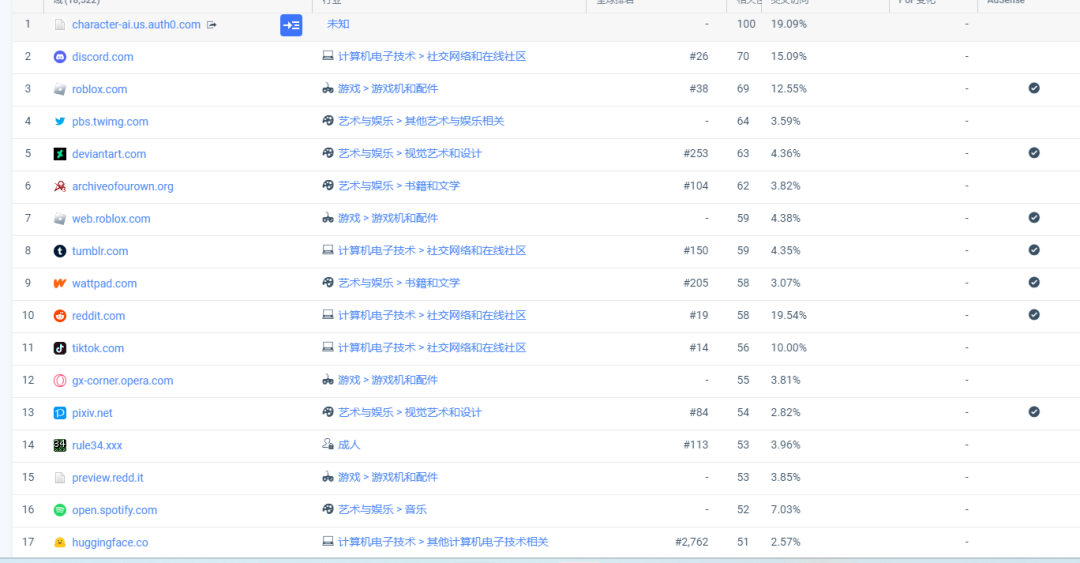The image size is (1080, 563).
Task: Click the web.roblox.com row favicon
Action: (x=60, y=218)
